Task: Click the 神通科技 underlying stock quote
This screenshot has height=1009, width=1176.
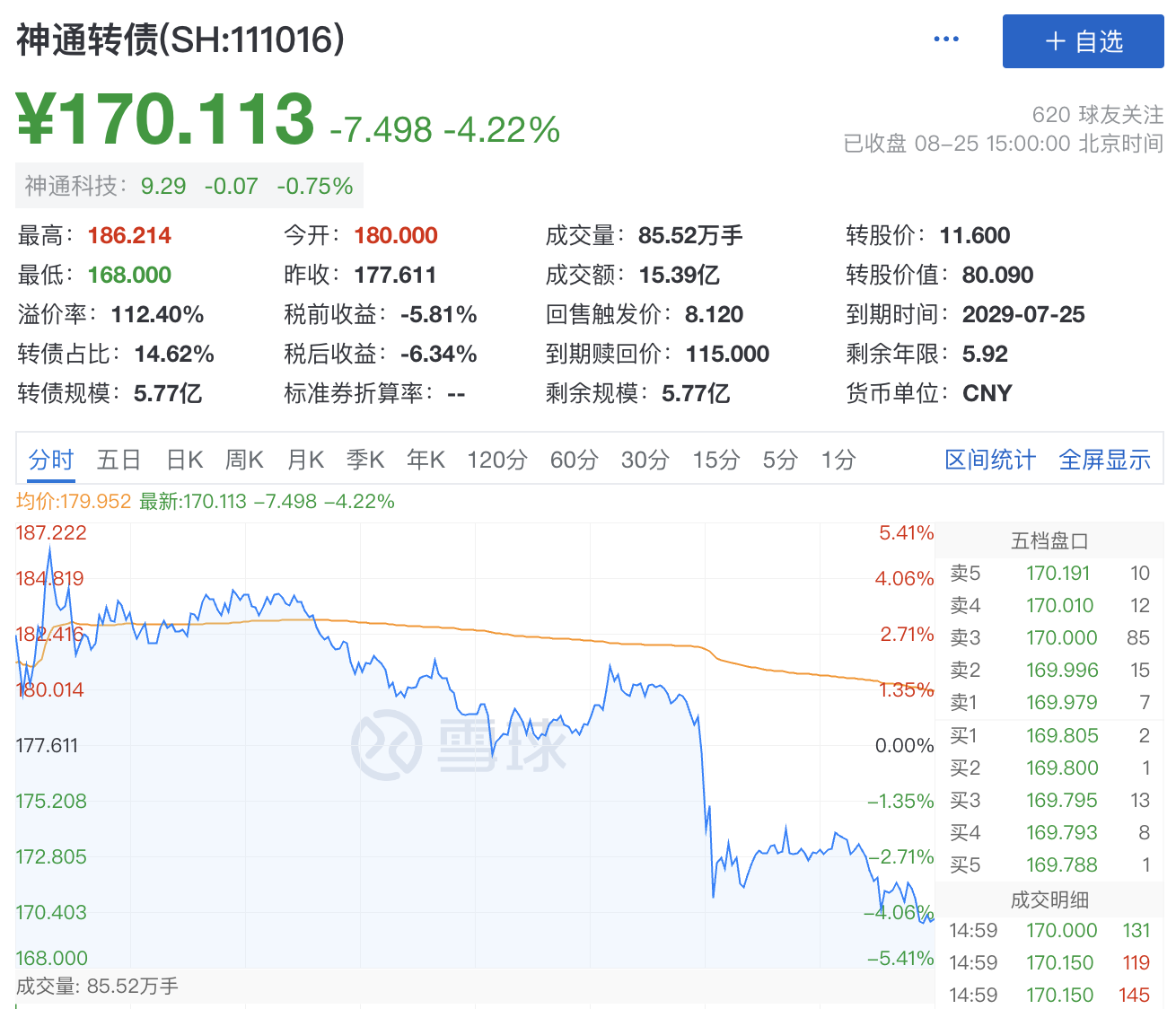Action: pyautogui.click(x=189, y=186)
